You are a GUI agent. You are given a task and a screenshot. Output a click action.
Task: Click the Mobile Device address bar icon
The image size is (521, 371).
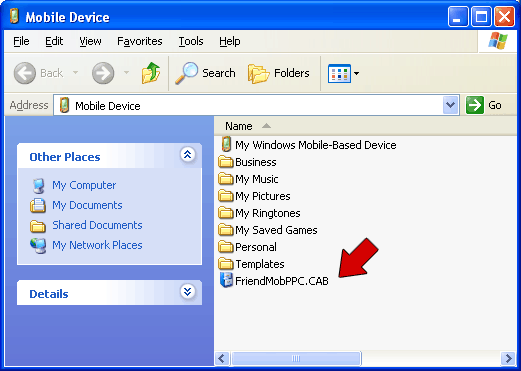click(x=64, y=105)
